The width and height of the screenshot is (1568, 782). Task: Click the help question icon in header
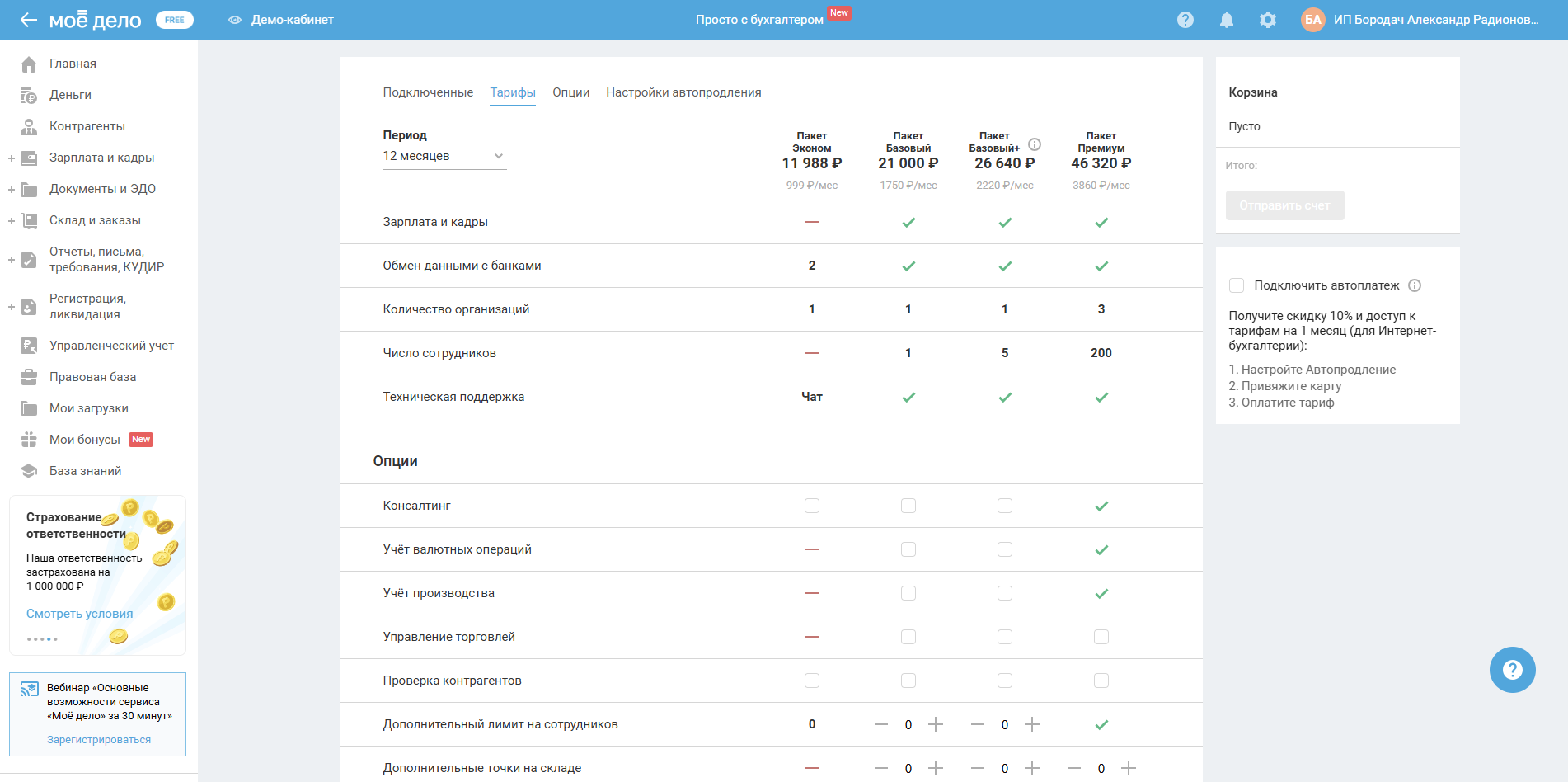pyautogui.click(x=1185, y=20)
